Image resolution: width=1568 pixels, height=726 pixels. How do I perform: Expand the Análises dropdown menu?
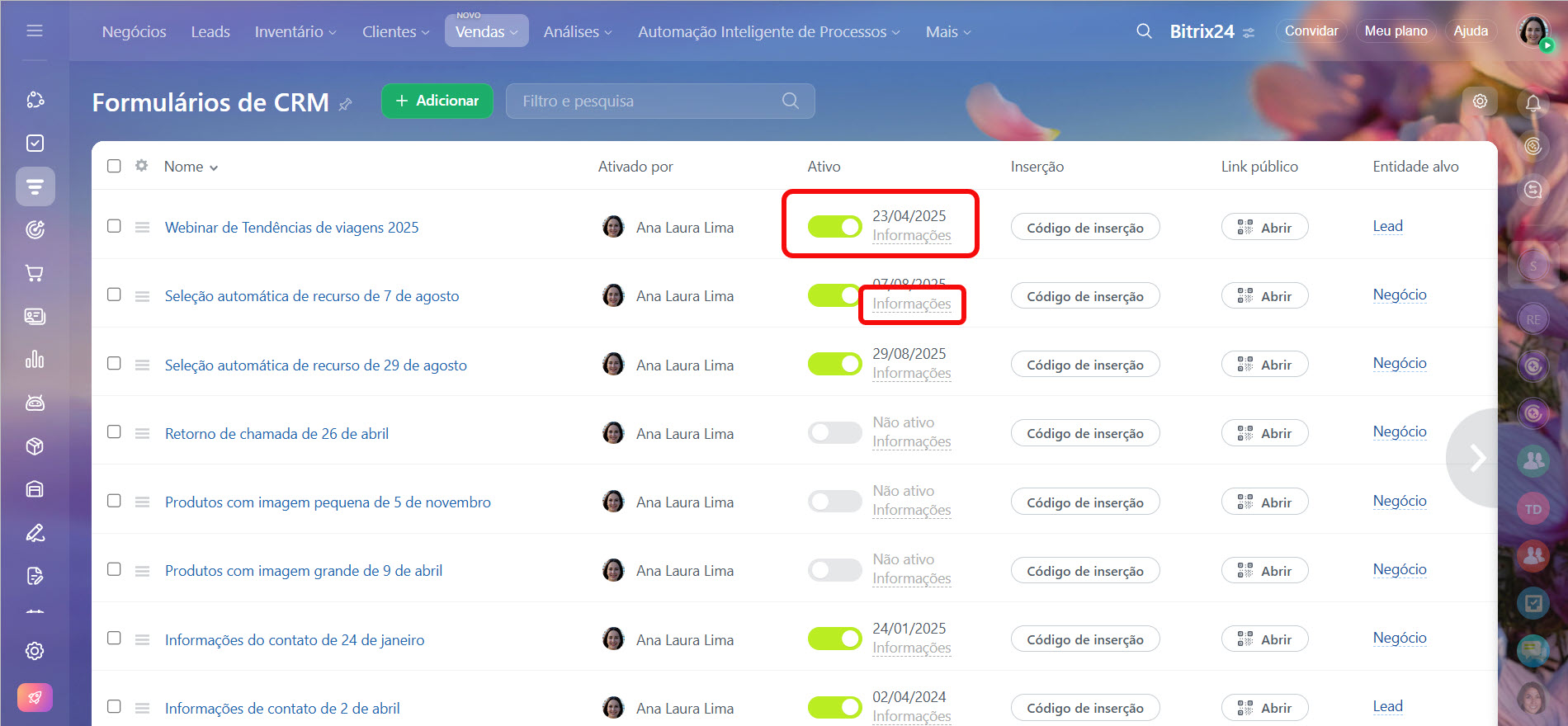(578, 32)
